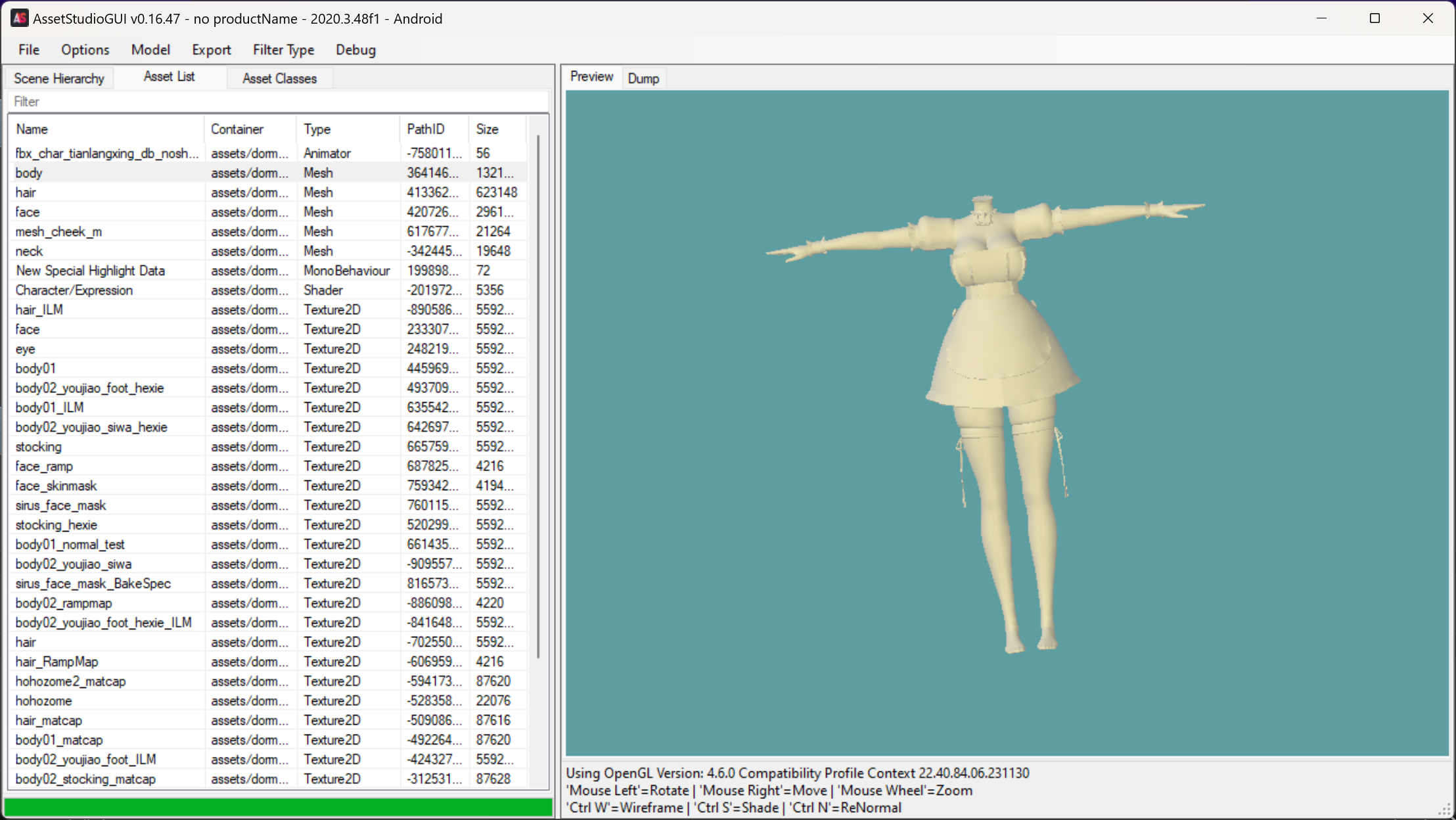Open the Options menu
Image resolution: width=1456 pixels, height=820 pixels.
coord(85,50)
